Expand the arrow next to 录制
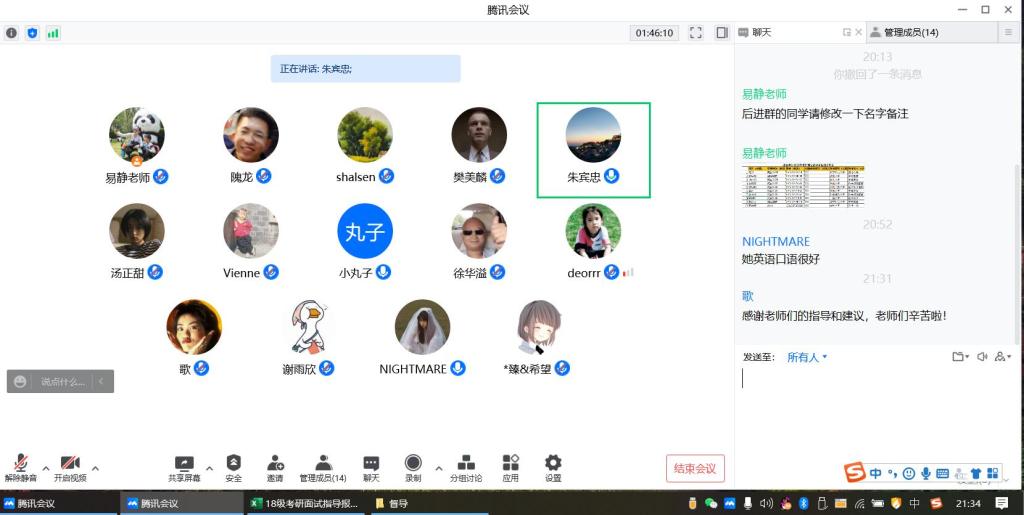Image resolution: width=1024 pixels, height=515 pixels. point(438,468)
